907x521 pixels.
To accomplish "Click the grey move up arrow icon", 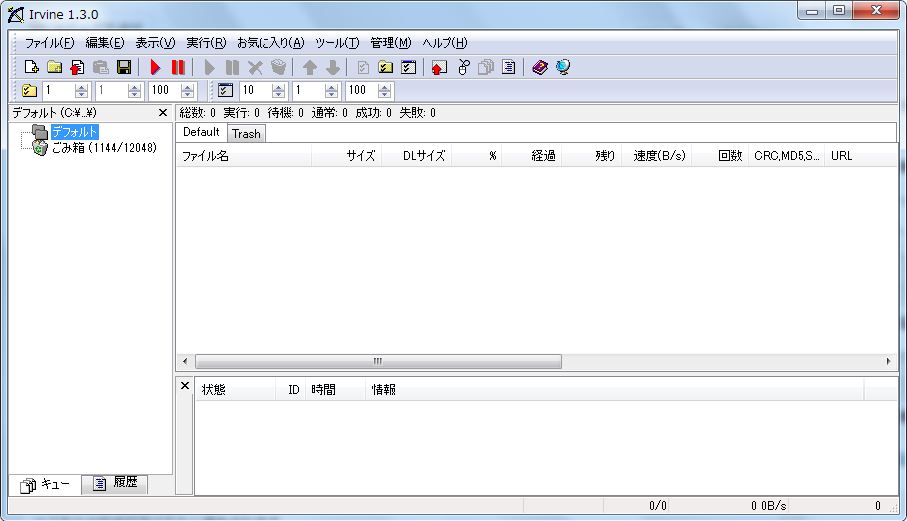I will point(309,67).
